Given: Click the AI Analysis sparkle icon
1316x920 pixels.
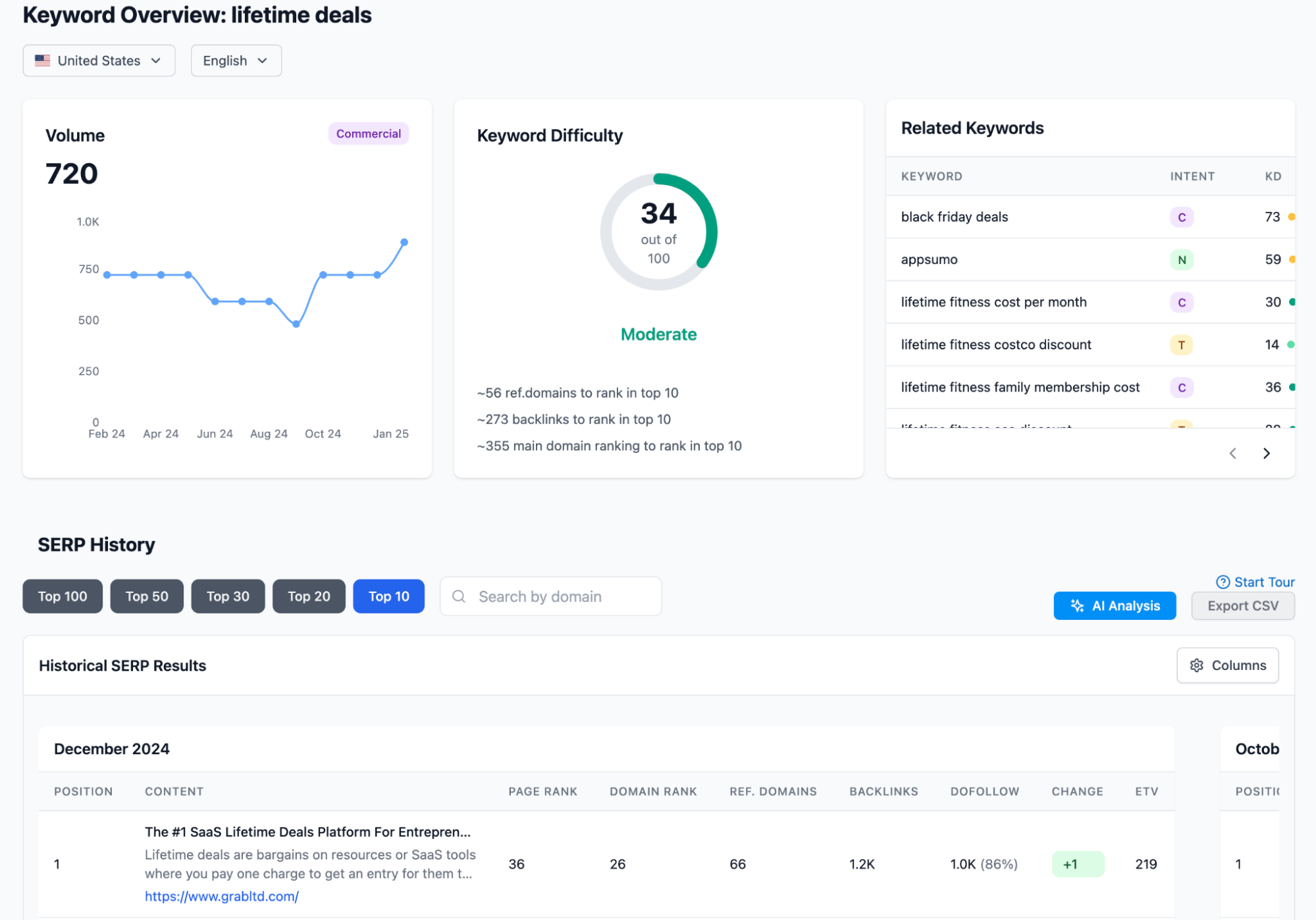Looking at the screenshot, I should click(1076, 605).
